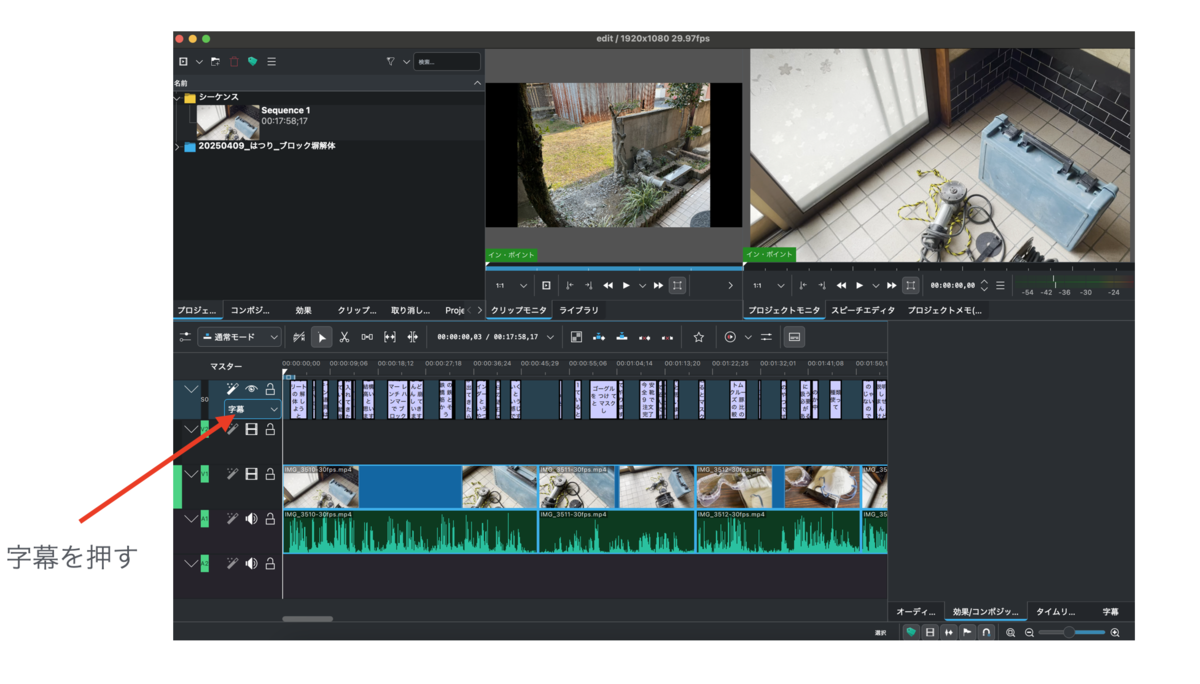
Task: Toggle edit mode in project monitor
Action: pos(910,286)
